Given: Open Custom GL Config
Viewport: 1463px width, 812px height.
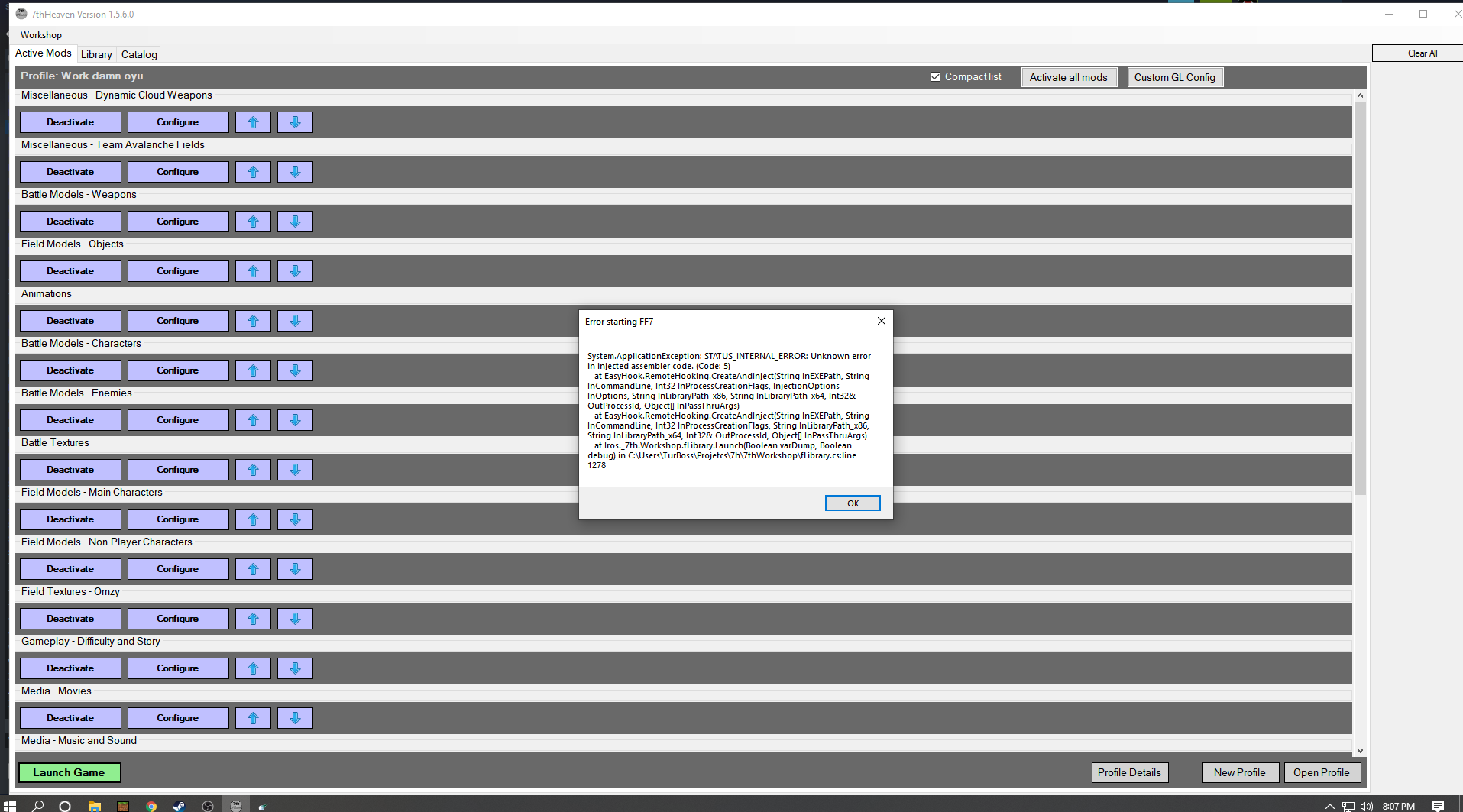Looking at the screenshot, I should click(x=1175, y=77).
